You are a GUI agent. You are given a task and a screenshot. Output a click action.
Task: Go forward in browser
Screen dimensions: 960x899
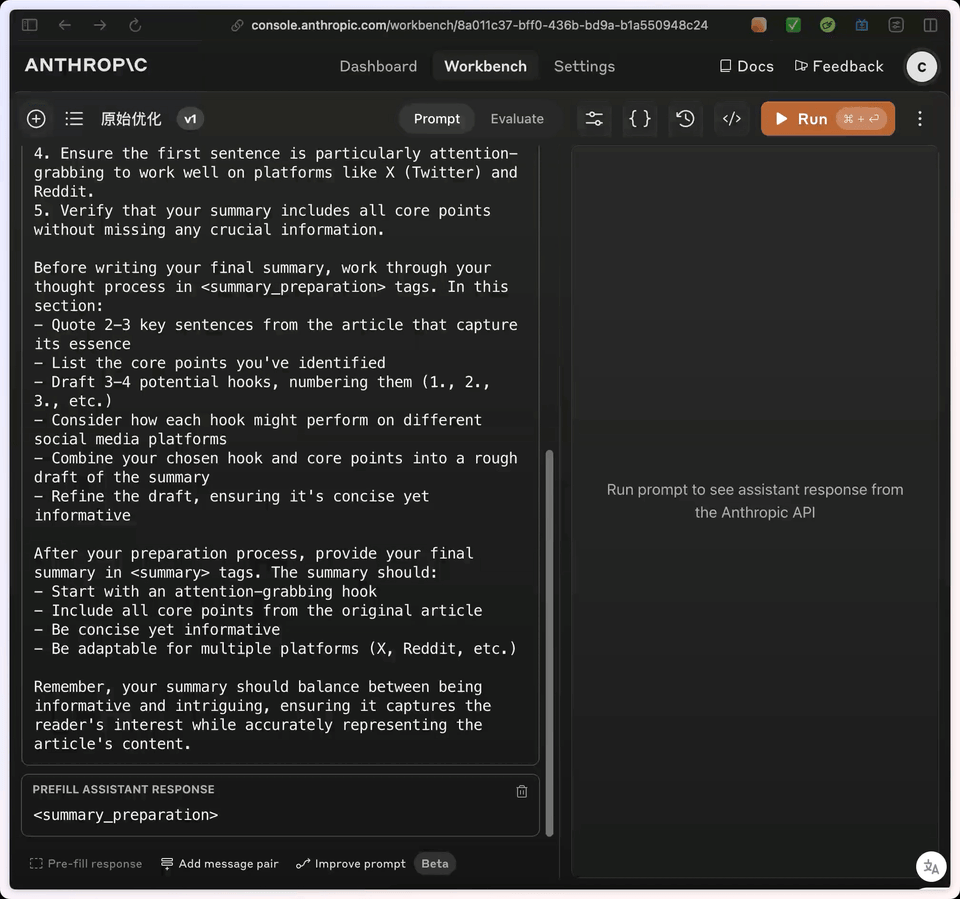[x=100, y=25]
